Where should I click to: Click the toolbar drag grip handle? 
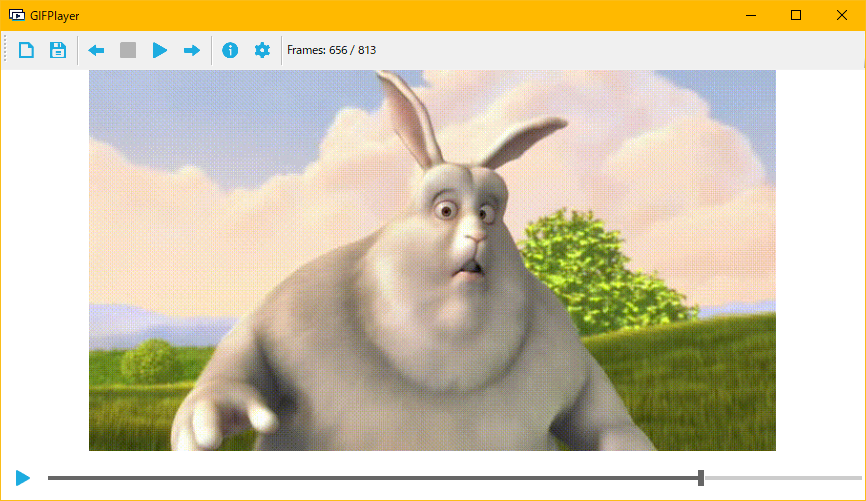tap(5, 50)
